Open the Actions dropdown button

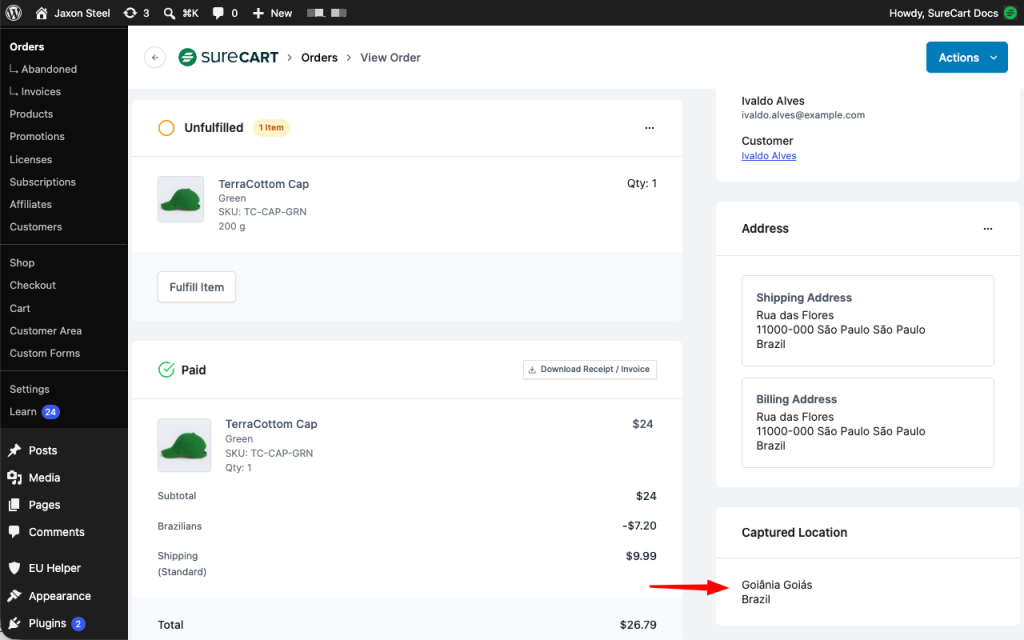tap(967, 57)
